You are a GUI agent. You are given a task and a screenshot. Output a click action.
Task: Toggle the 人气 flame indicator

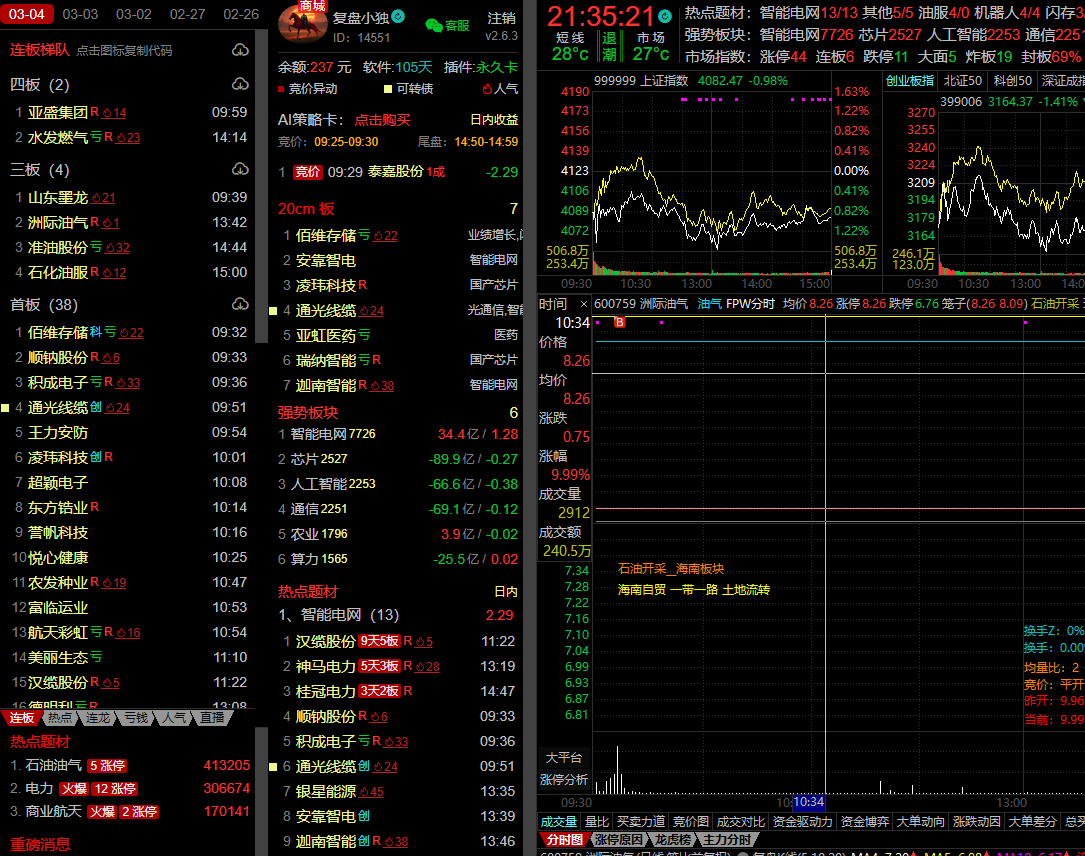click(x=486, y=89)
